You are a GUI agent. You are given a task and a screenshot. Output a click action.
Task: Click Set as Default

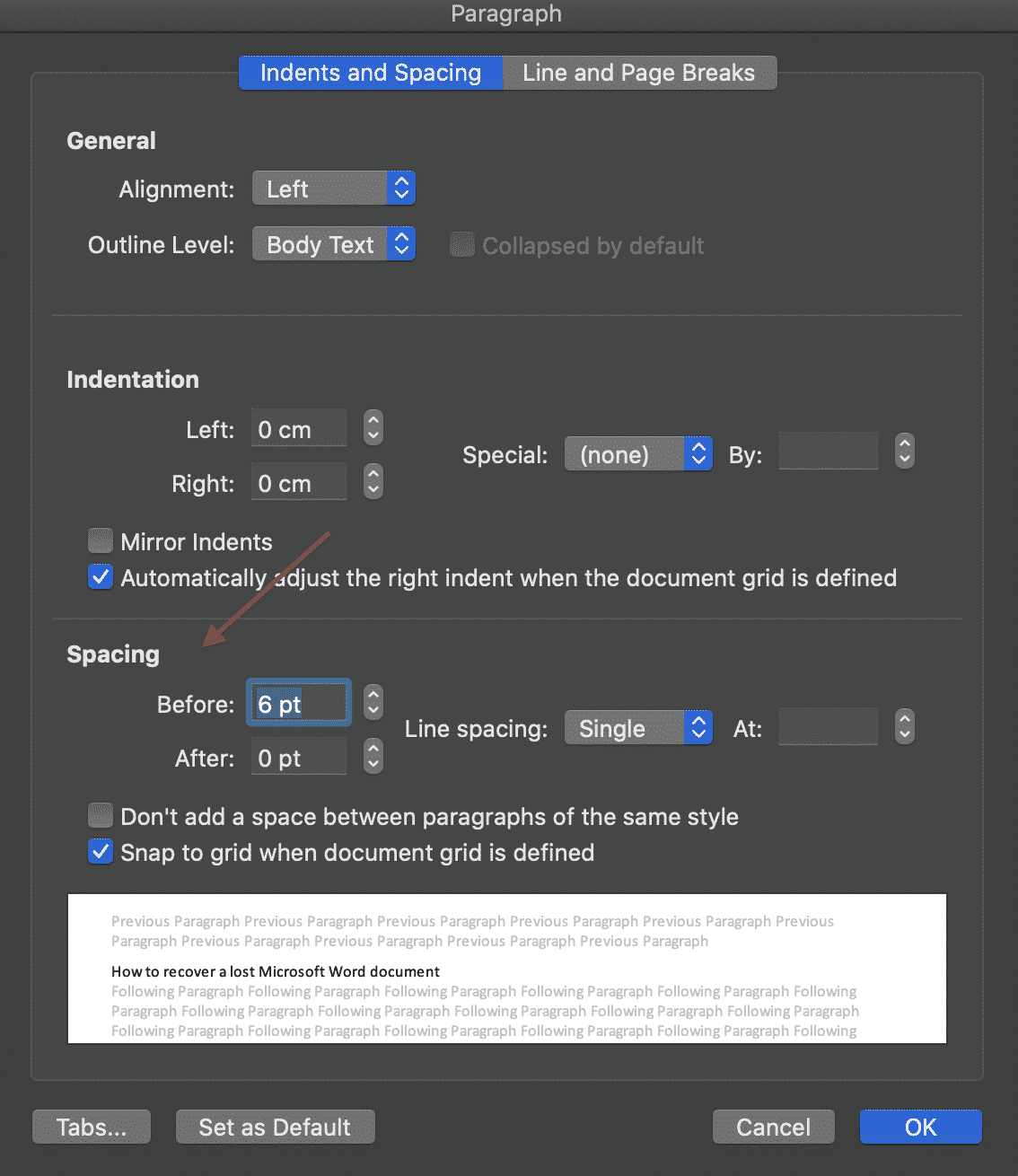(275, 1127)
